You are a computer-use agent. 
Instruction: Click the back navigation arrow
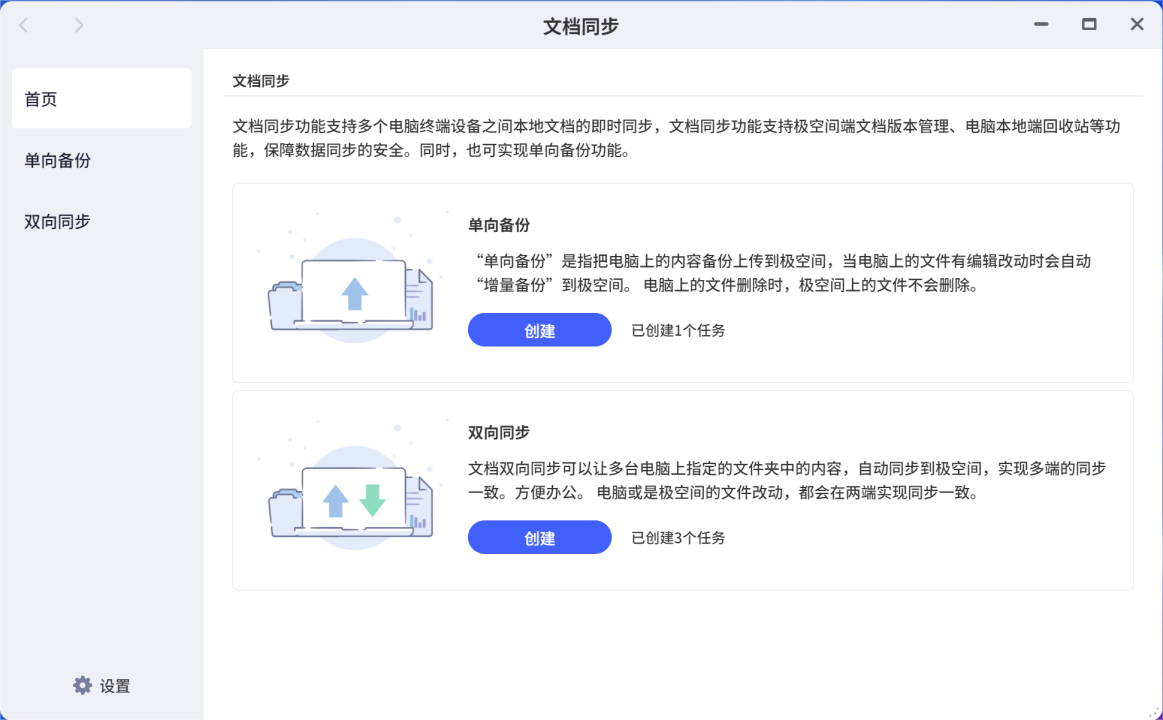click(24, 25)
